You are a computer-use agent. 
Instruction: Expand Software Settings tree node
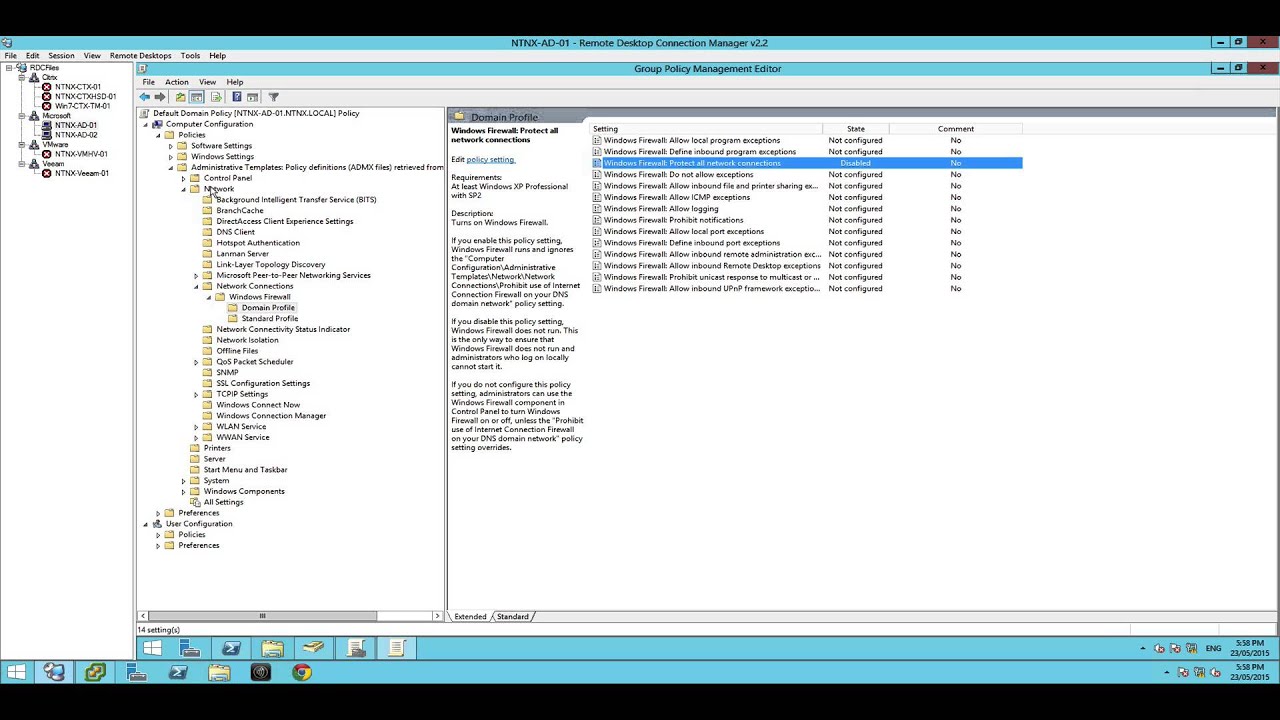click(x=170, y=146)
